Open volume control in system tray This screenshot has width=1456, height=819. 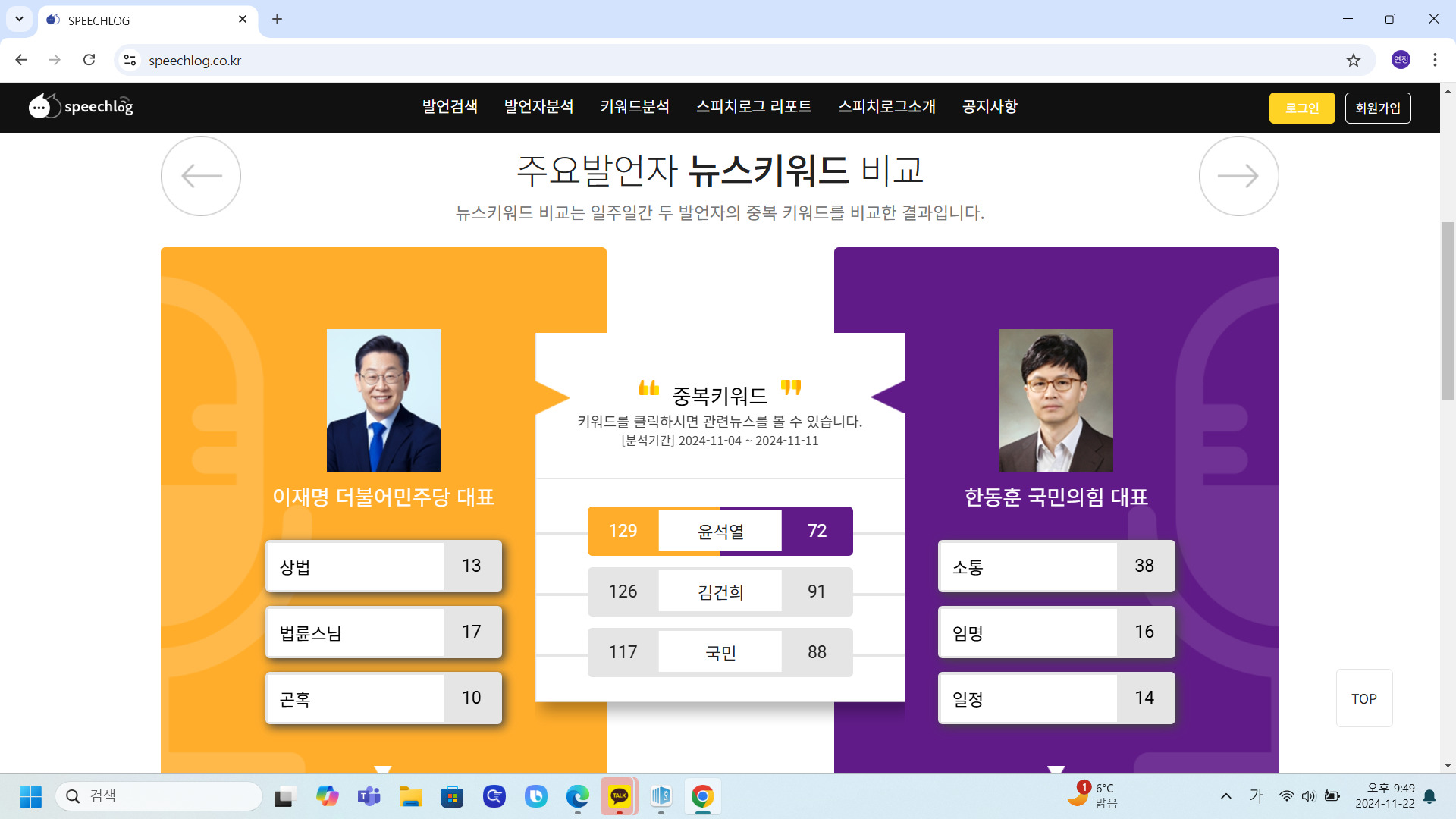click(1308, 796)
